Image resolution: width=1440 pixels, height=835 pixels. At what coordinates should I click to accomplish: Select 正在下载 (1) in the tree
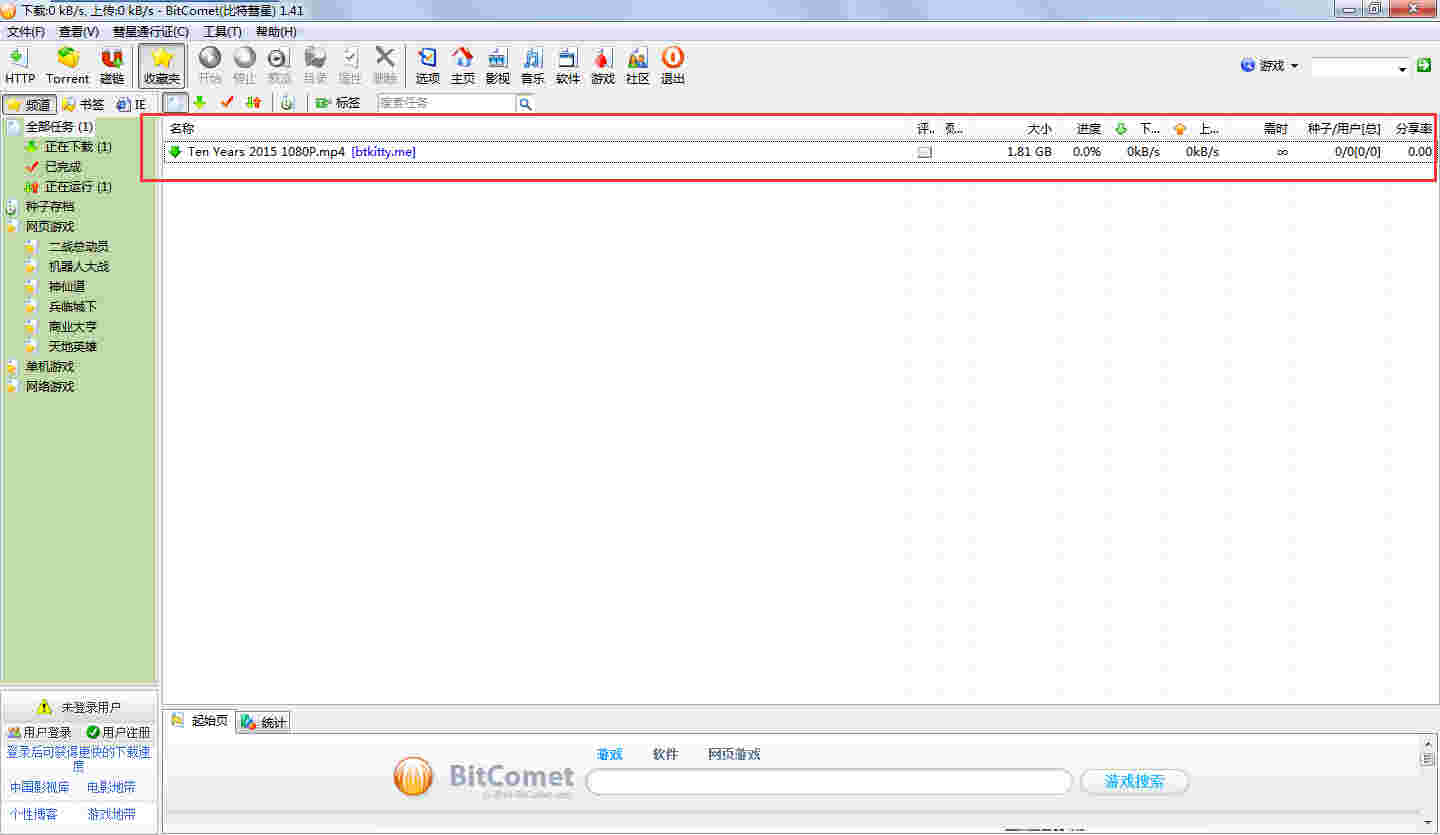(x=78, y=147)
